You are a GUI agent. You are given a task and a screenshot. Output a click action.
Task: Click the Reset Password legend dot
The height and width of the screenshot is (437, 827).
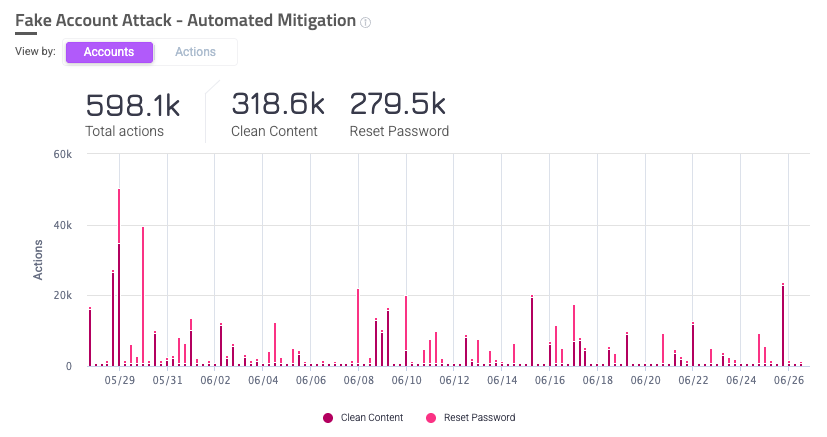coord(431,417)
